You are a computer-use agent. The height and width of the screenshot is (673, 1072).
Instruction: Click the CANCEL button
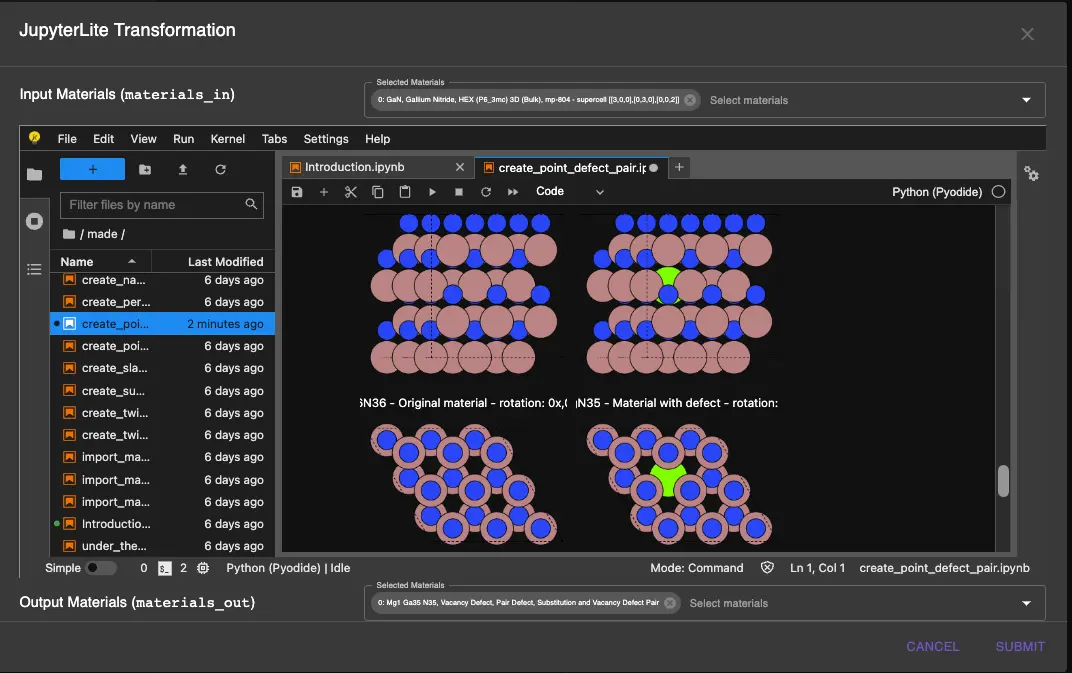coord(932,646)
